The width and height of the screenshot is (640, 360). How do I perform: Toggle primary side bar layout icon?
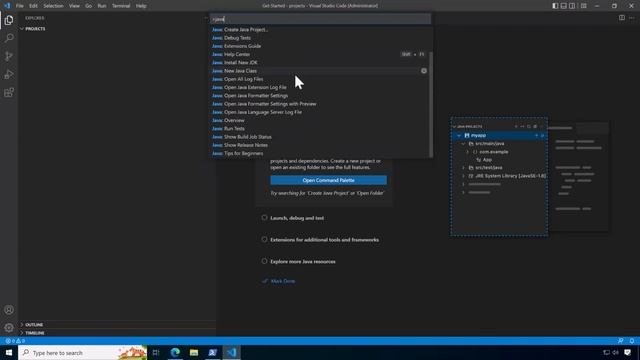tap(555, 6)
